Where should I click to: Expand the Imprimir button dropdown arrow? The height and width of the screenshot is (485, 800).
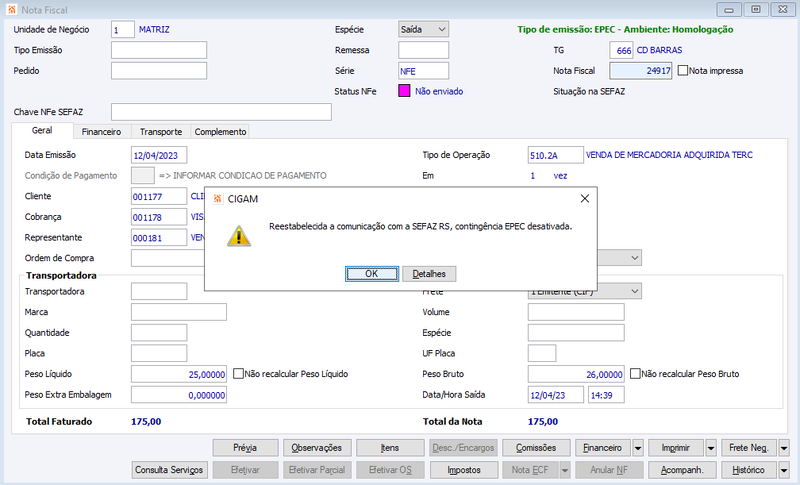click(x=711, y=448)
